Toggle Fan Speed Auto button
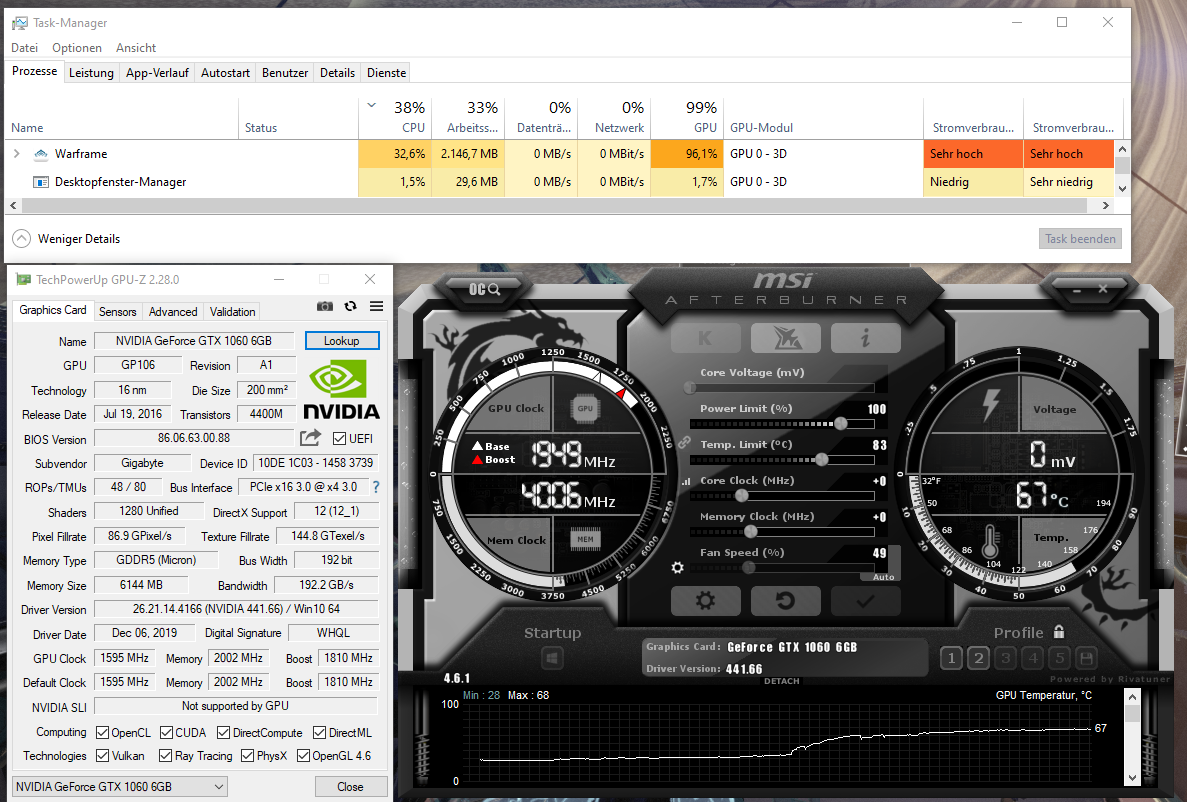The height and width of the screenshot is (802, 1187). [883, 577]
